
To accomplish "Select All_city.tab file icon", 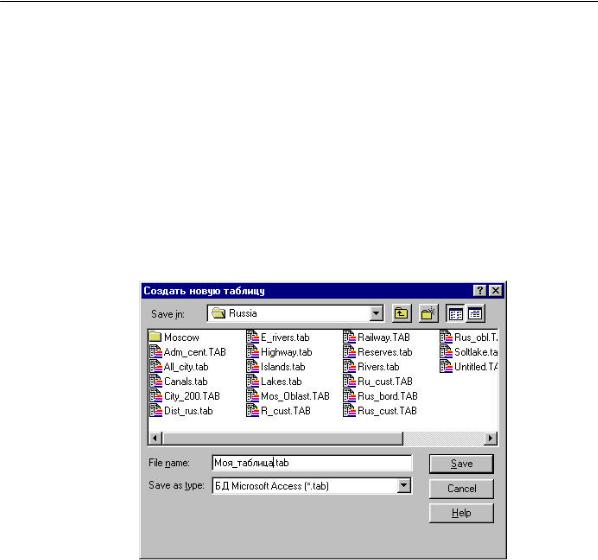I will 155,367.
